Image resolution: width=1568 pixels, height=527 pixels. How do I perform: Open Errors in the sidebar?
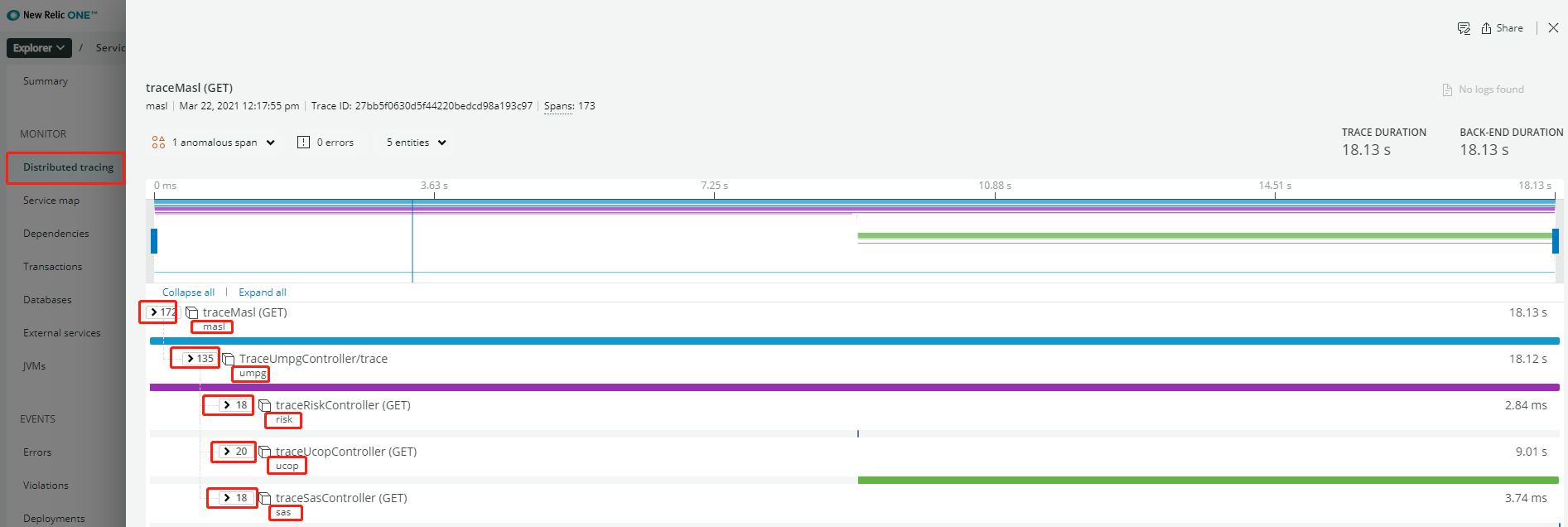(x=37, y=452)
